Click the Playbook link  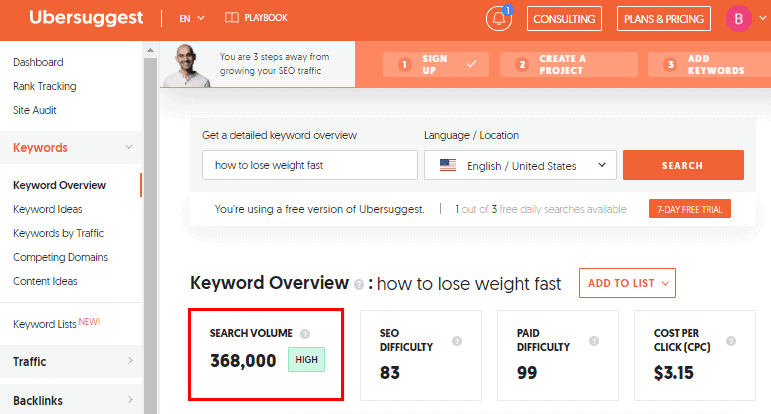266,18
